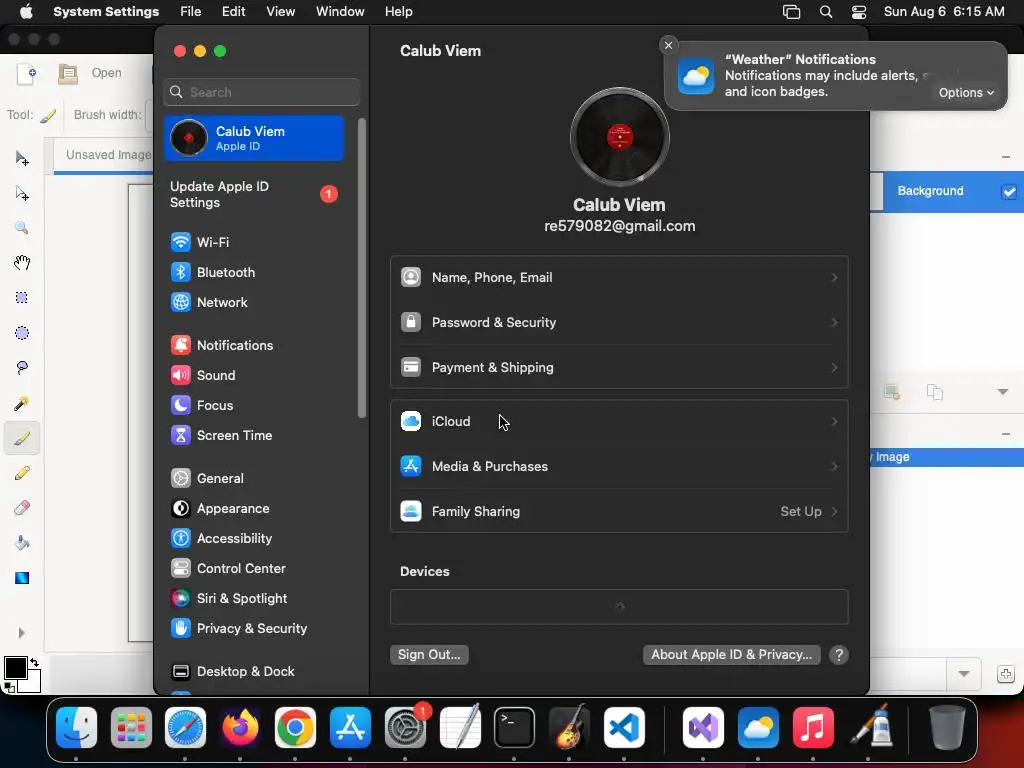Select the Background layer in paint app
This screenshot has width=1024, height=768.
click(947, 191)
